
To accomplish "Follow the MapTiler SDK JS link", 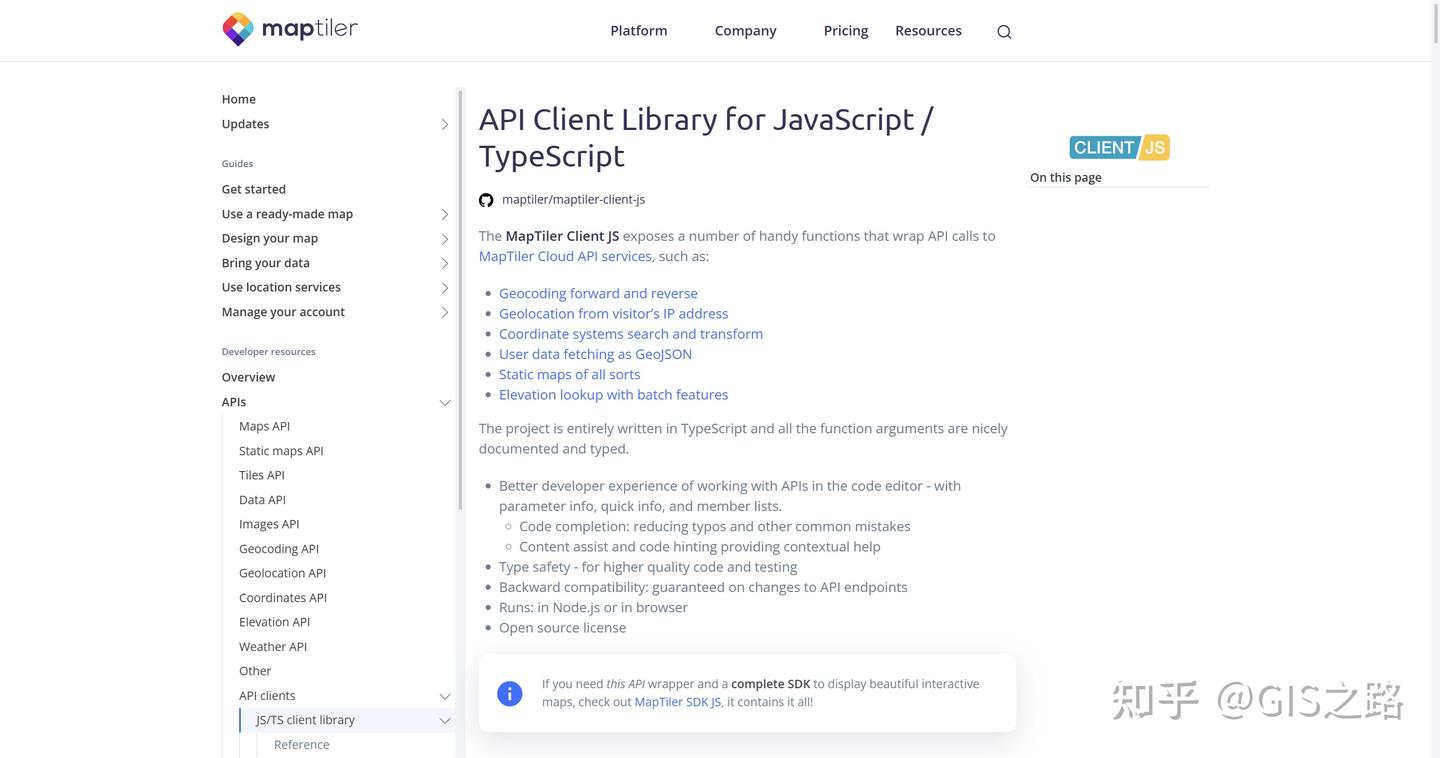I will (678, 702).
